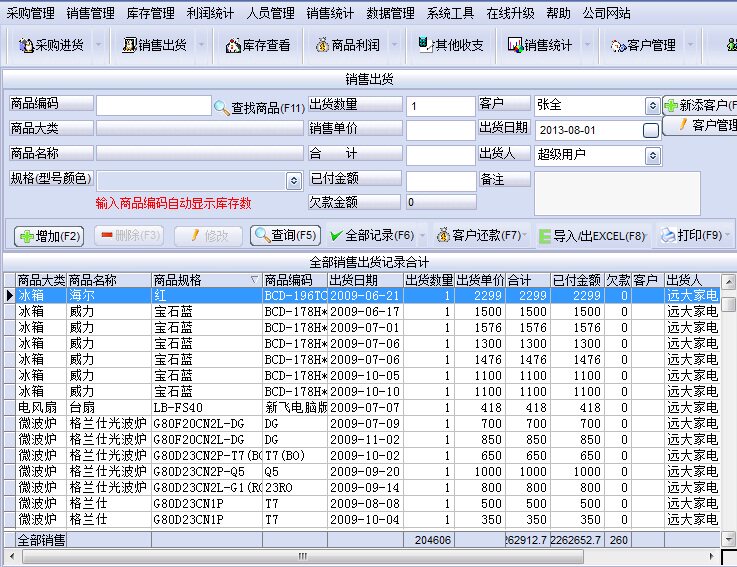Click the 商品编码 input field
The width and height of the screenshot is (737, 567).
coord(152,105)
